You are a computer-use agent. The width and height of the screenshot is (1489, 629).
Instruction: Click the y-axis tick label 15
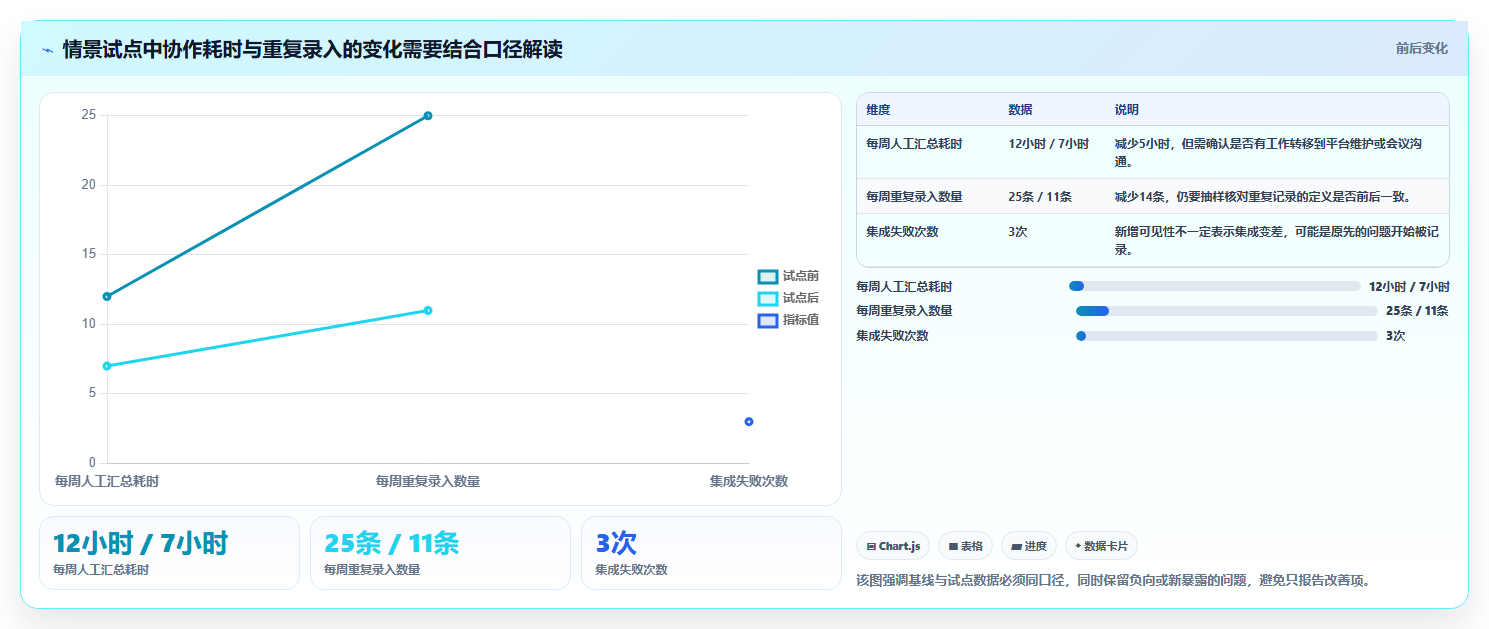(x=89, y=254)
